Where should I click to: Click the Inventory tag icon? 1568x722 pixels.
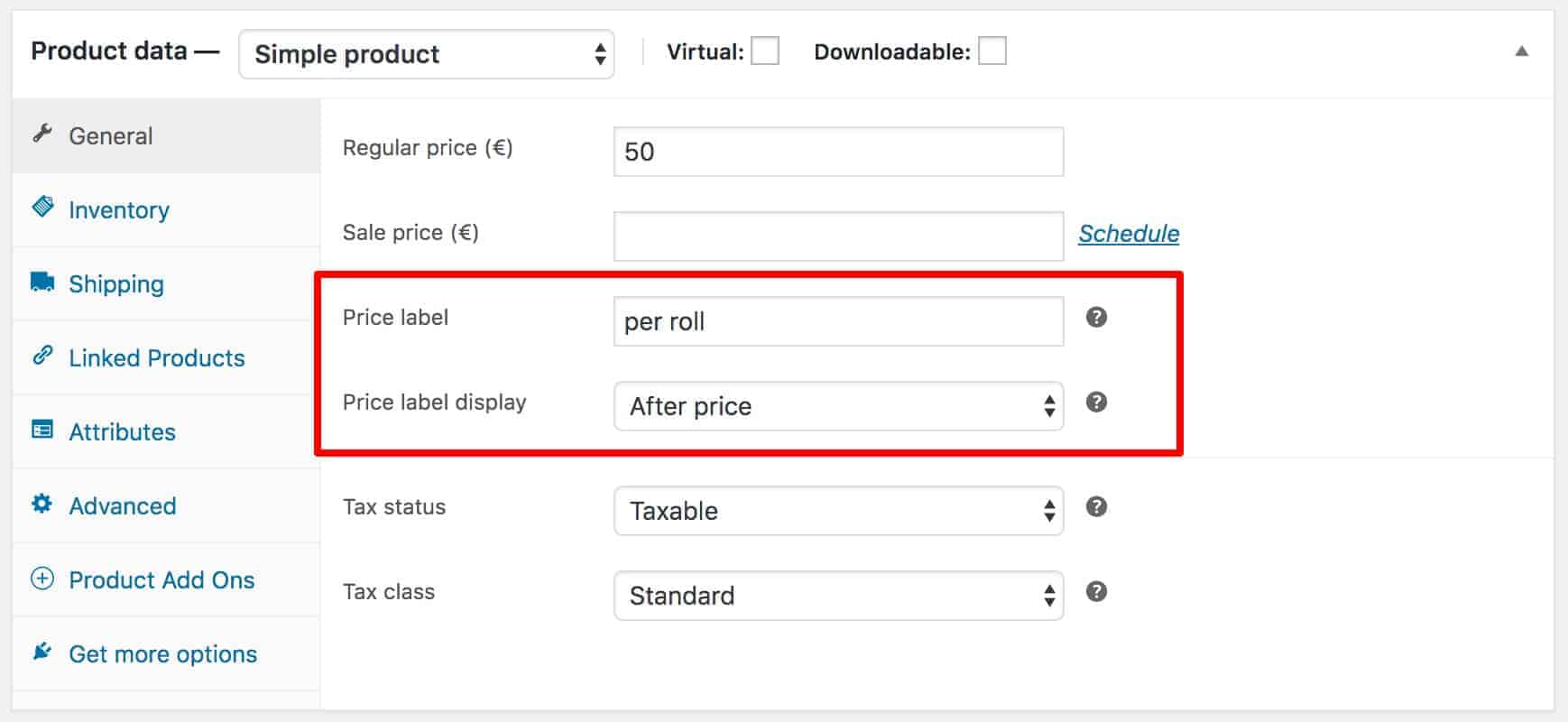42,207
